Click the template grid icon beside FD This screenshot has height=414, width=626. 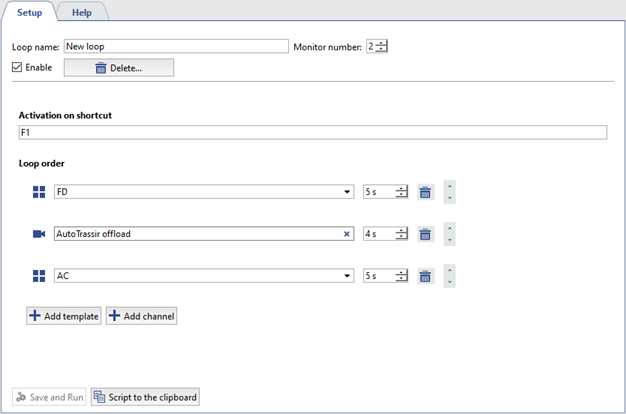pyautogui.click(x=39, y=192)
